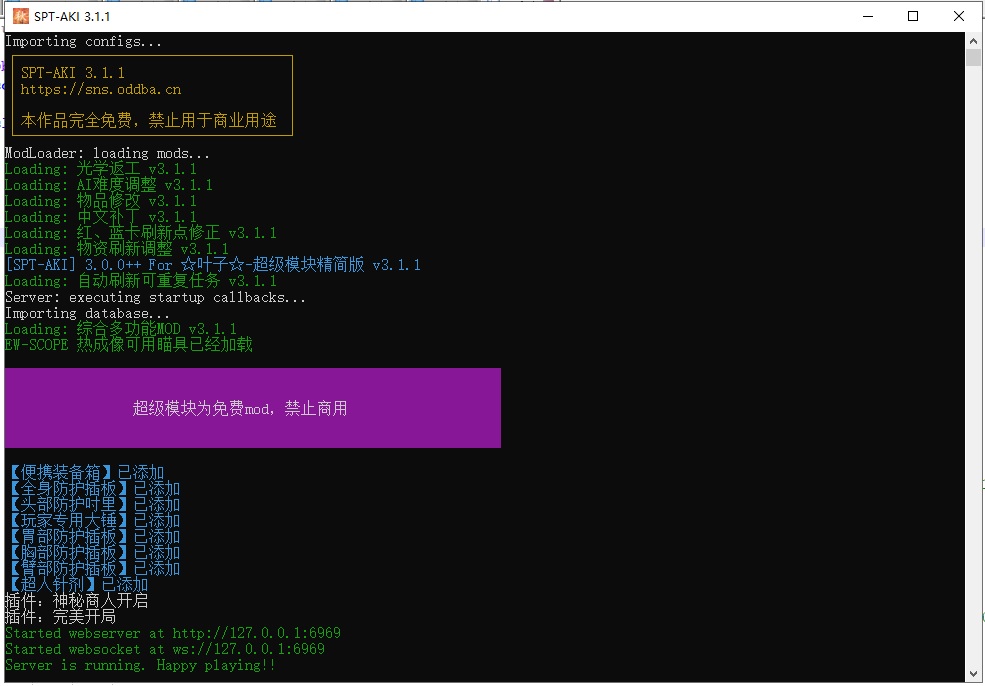
Task: Click the 'Loading: 中文补丁 v3.1.1' line
Action: click(101, 217)
